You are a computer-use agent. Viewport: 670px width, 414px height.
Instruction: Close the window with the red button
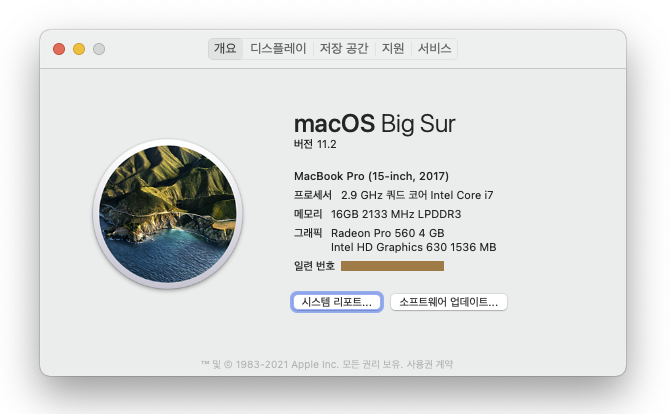(59, 49)
